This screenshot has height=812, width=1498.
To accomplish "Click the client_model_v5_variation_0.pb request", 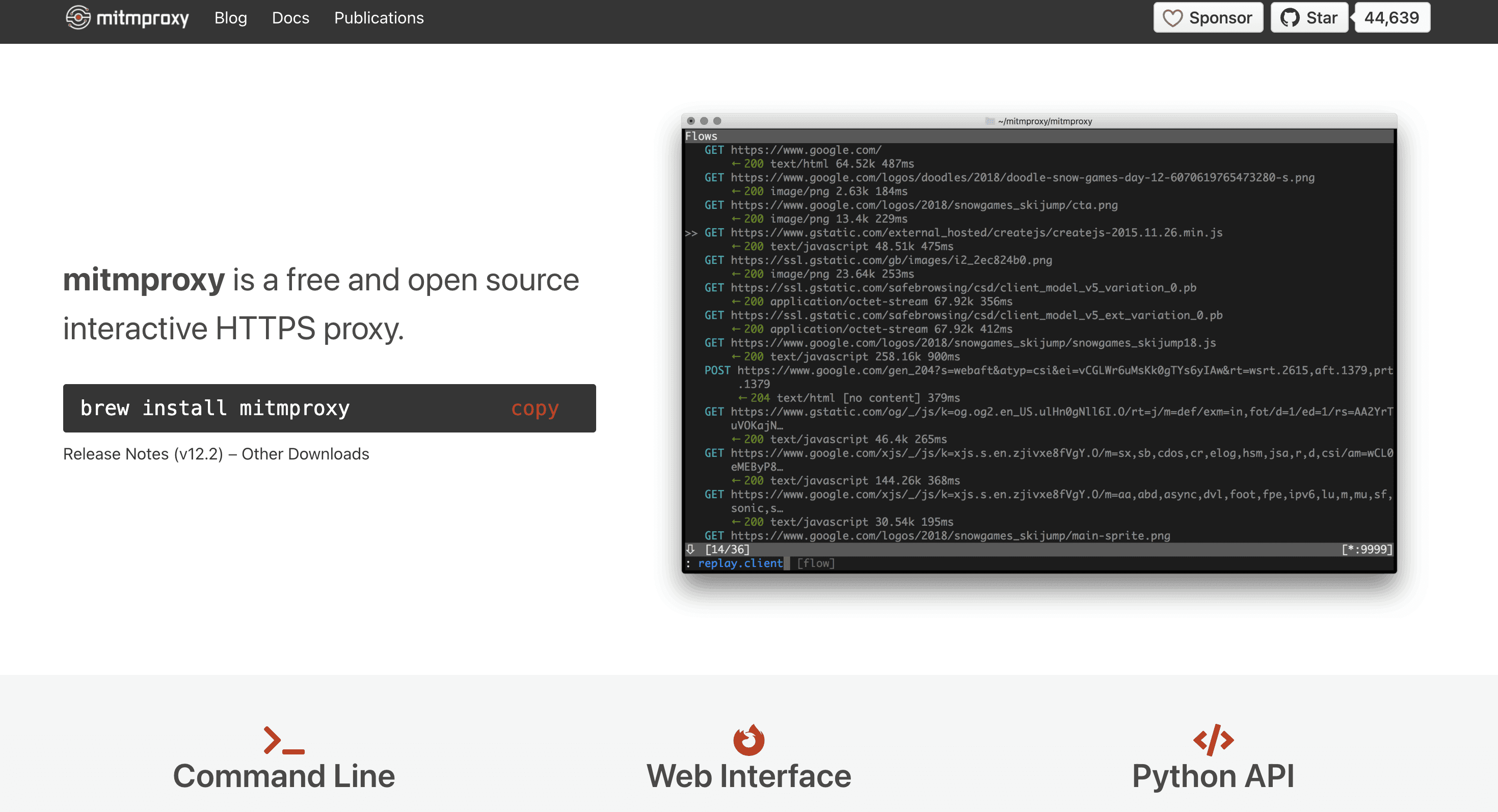I will (x=950, y=288).
